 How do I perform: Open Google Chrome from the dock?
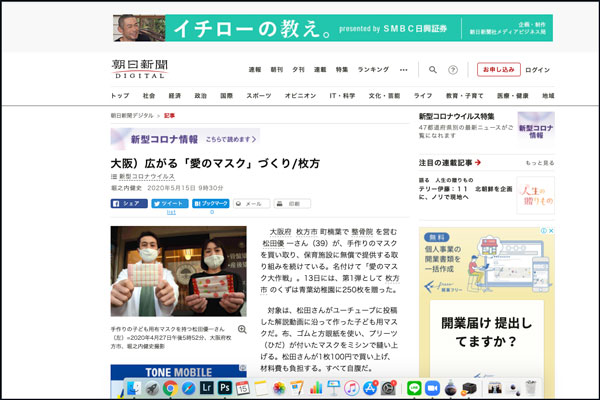click(170, 387)
